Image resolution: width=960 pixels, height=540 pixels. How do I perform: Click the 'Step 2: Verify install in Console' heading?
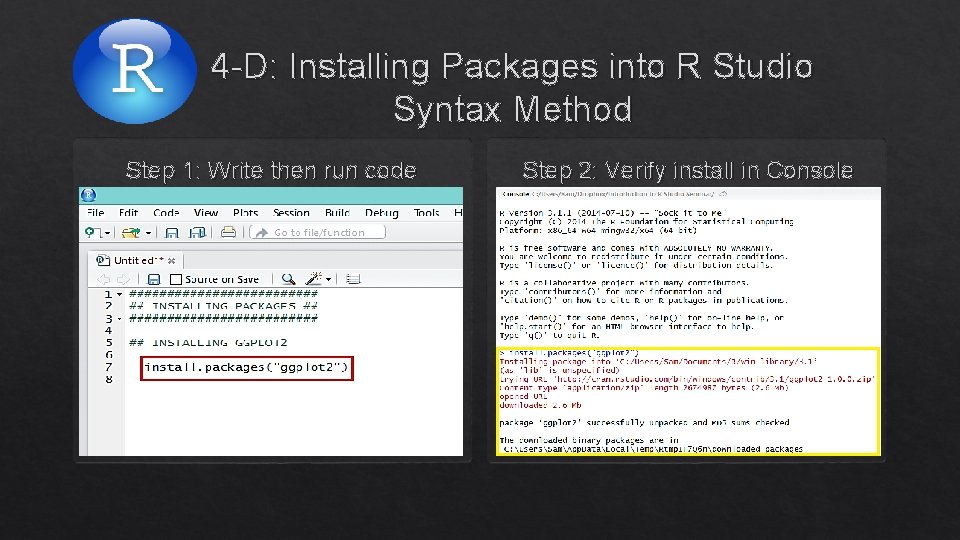(688, 170)
